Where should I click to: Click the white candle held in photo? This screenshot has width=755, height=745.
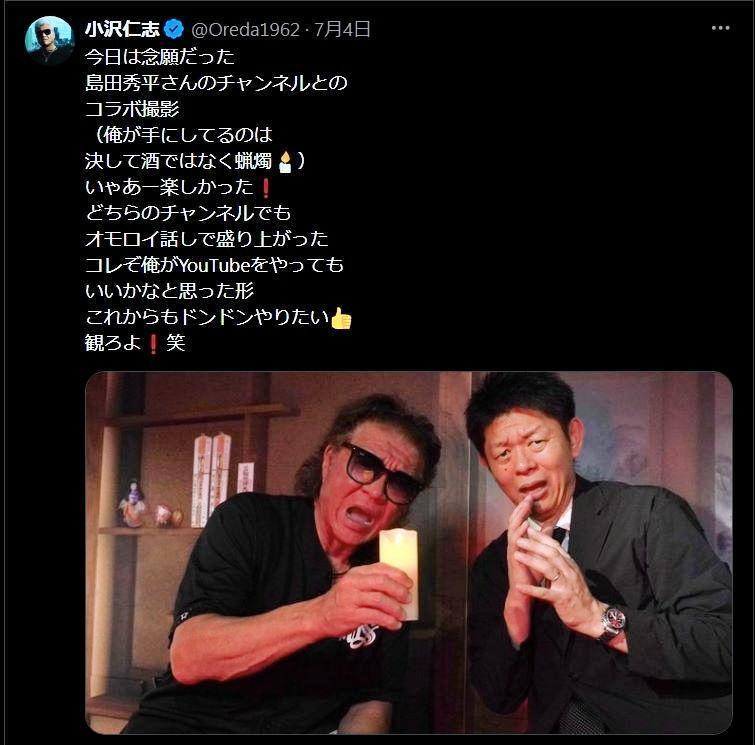pyautogui.click(x=399, y=573)
